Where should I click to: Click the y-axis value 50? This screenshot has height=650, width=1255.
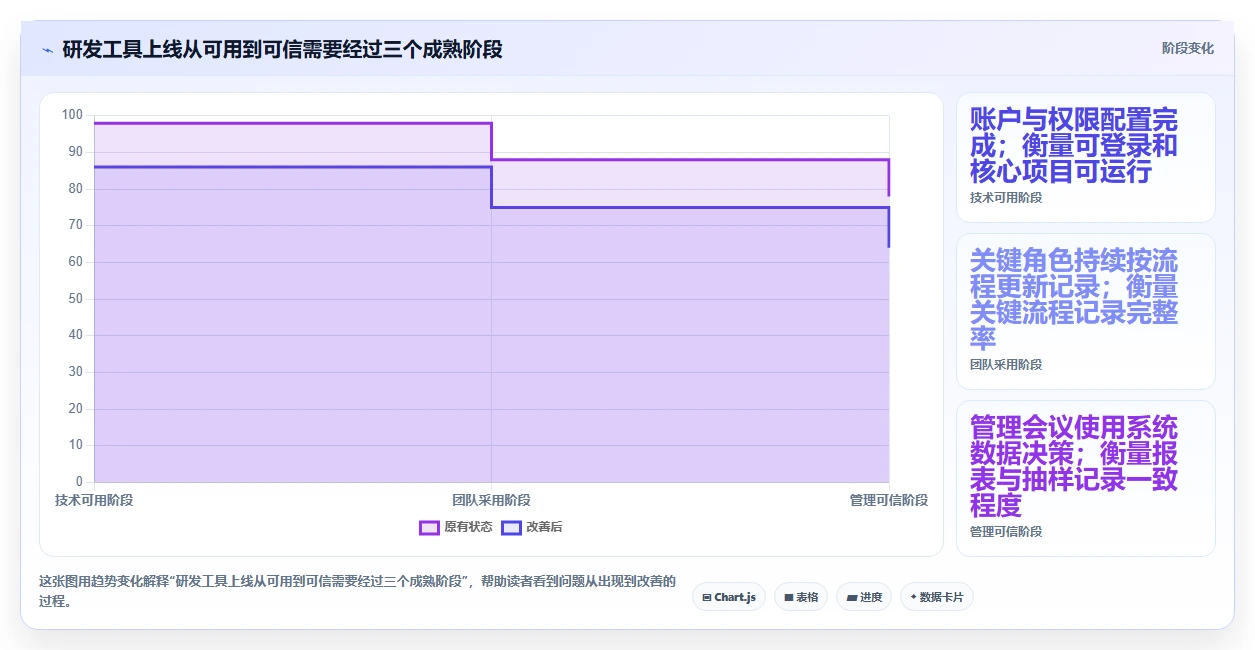(x=76, y=299)
